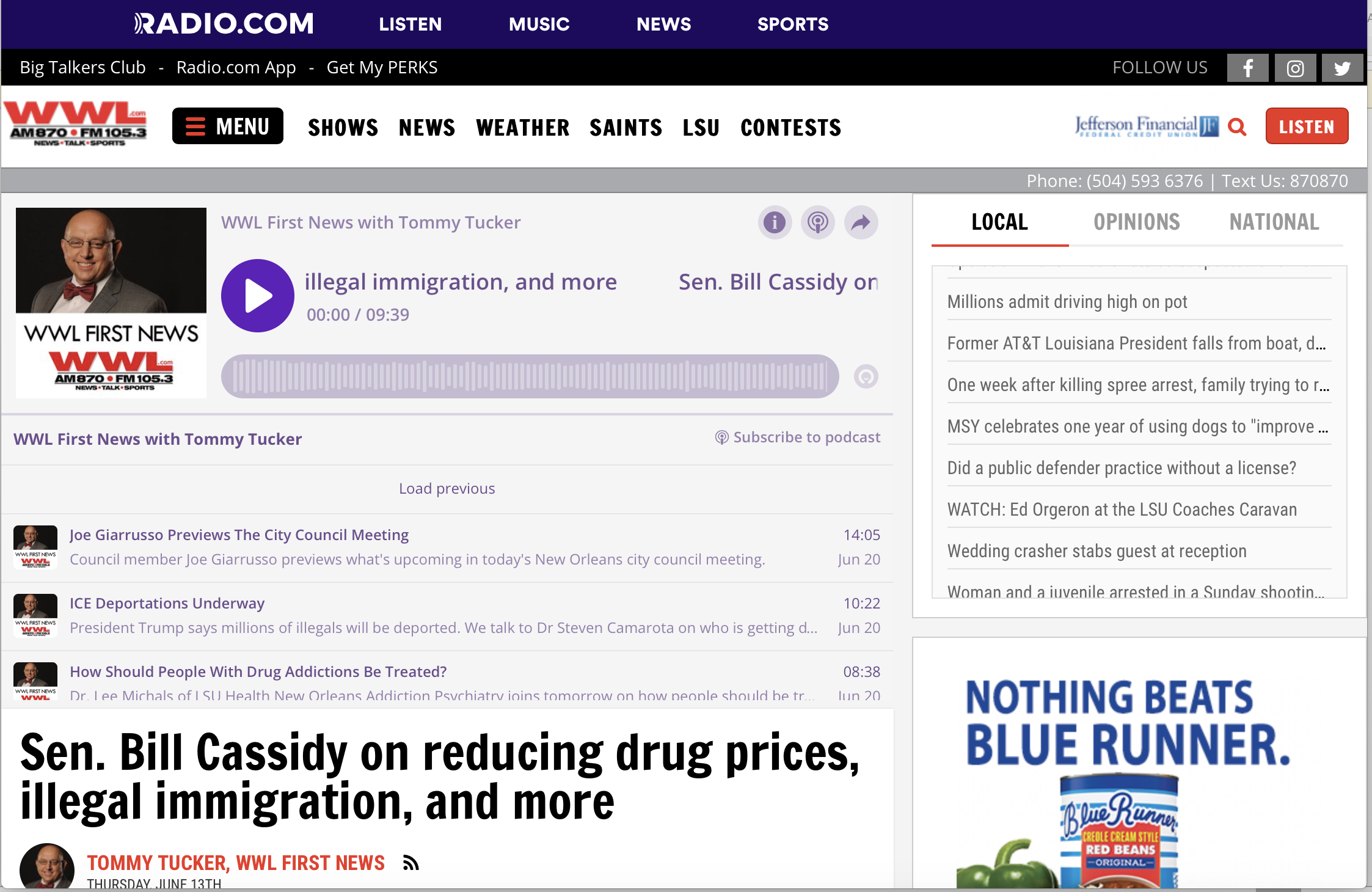Open the Radio.com App link
This screenshot has width=1372, height=892.
(x=236, y=67)
